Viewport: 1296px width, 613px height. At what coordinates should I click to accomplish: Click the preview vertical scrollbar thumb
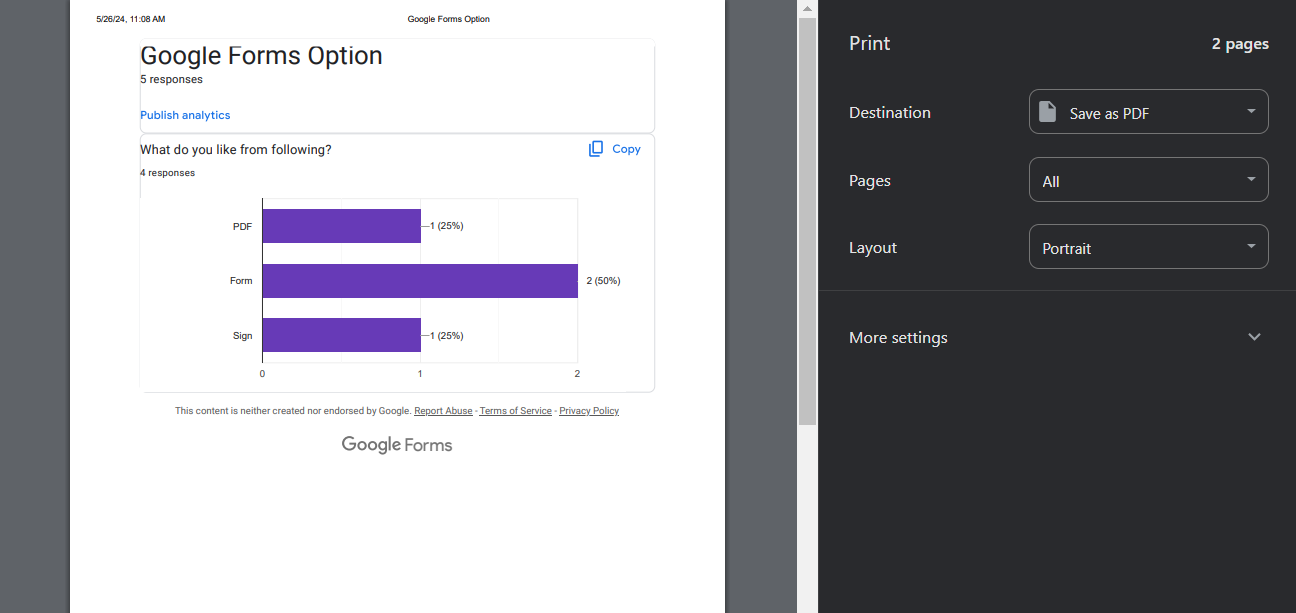click(807, 220)
